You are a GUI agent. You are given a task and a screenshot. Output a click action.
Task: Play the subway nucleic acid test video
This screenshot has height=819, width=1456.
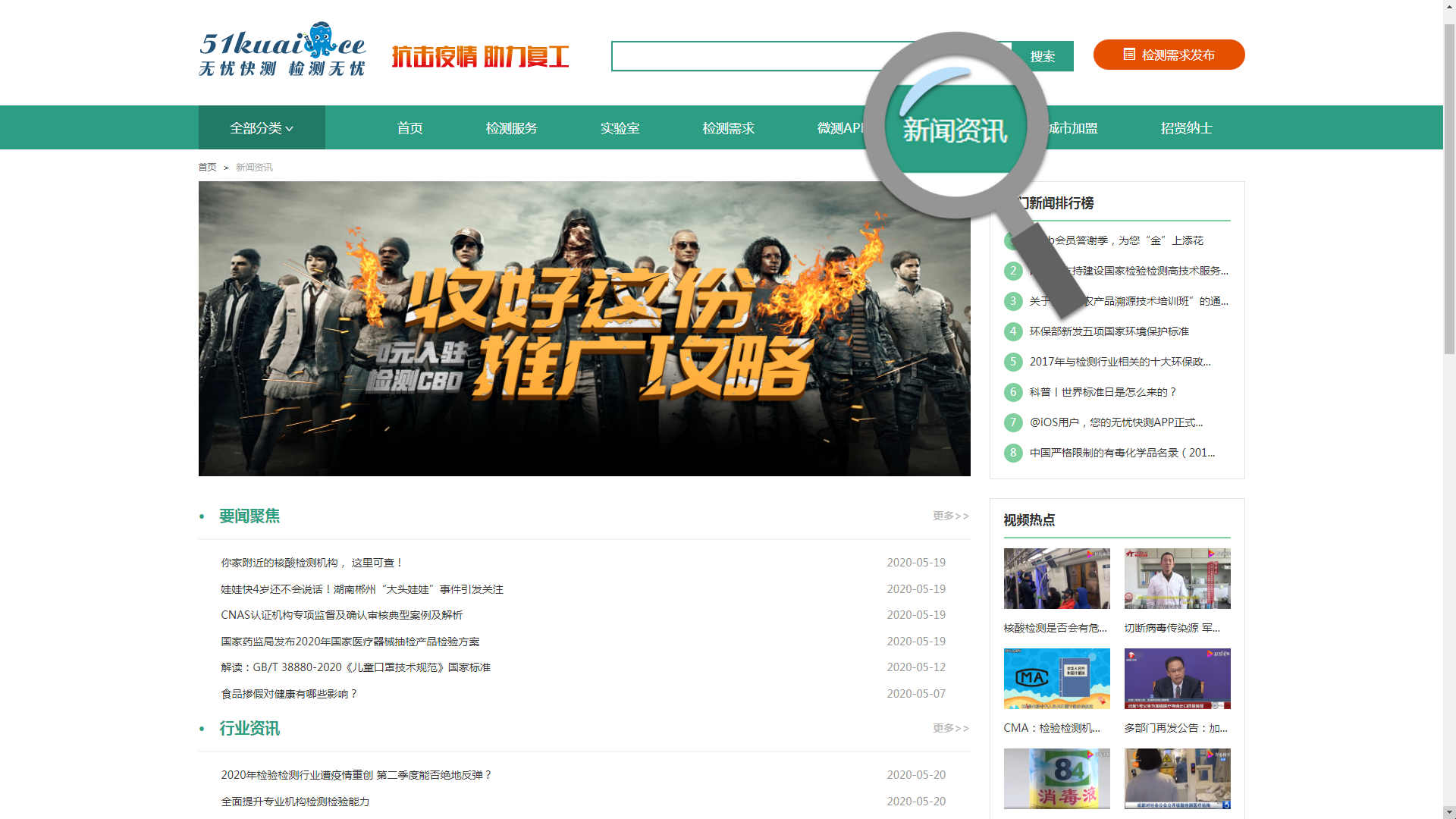[1056, 579]
